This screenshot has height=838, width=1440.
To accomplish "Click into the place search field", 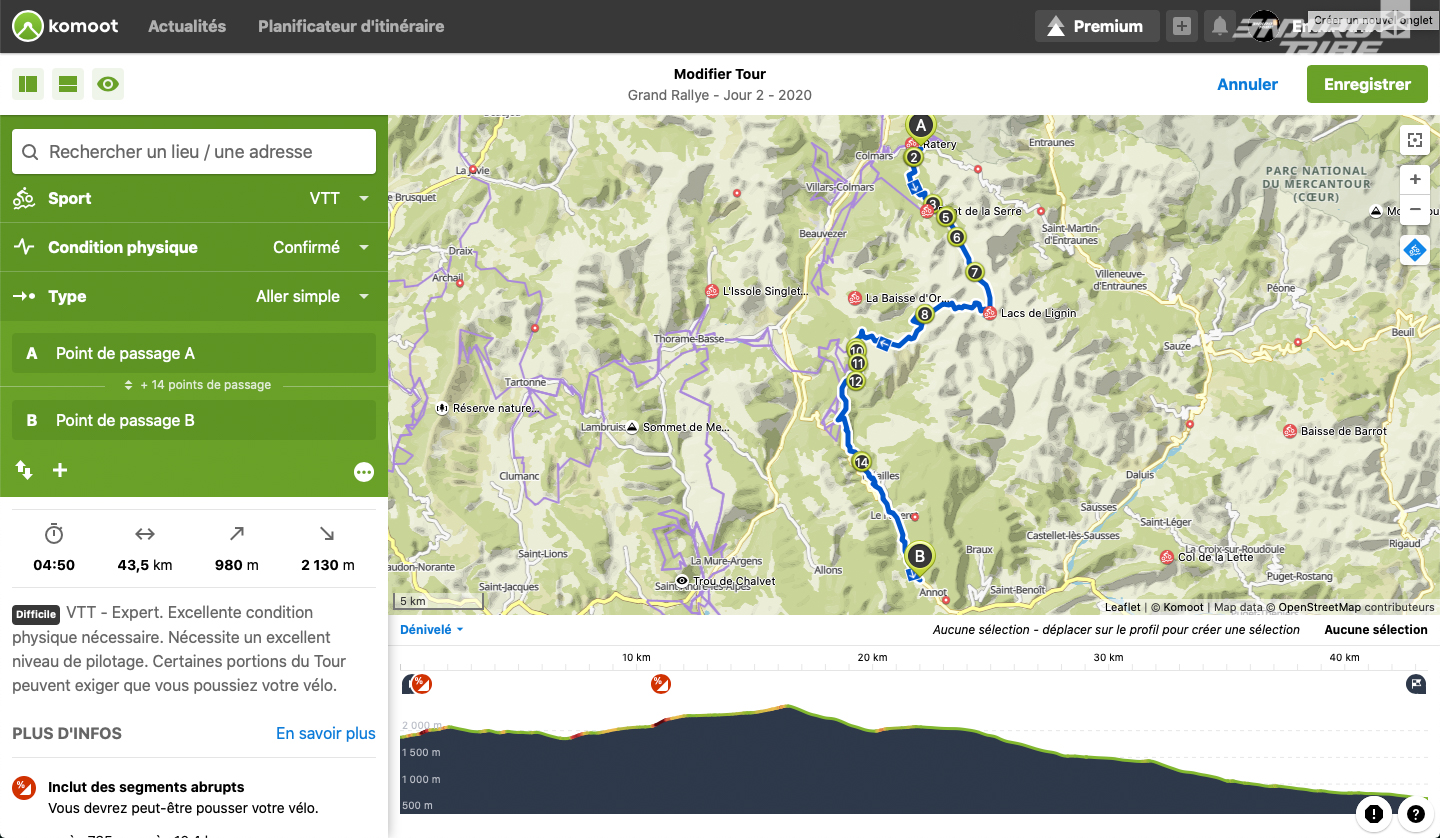I will (x=194, y=152).
